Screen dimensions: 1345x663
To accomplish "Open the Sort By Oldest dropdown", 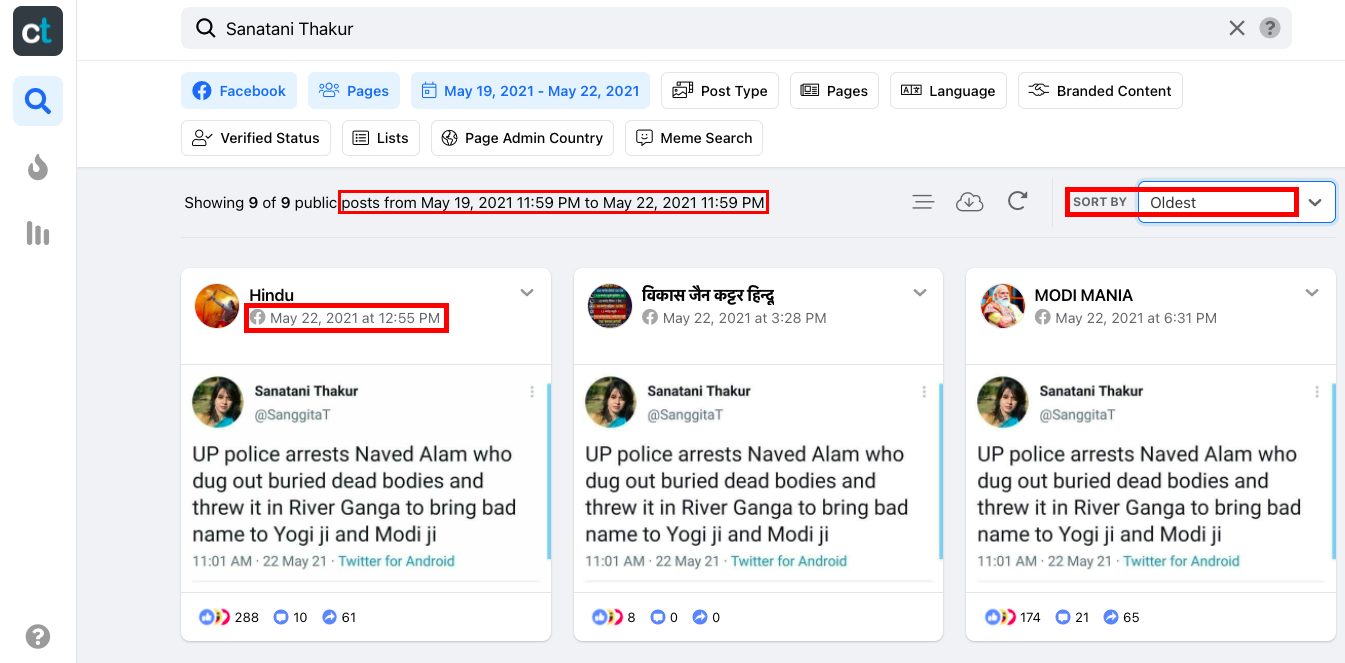I will pos(1236,202).
